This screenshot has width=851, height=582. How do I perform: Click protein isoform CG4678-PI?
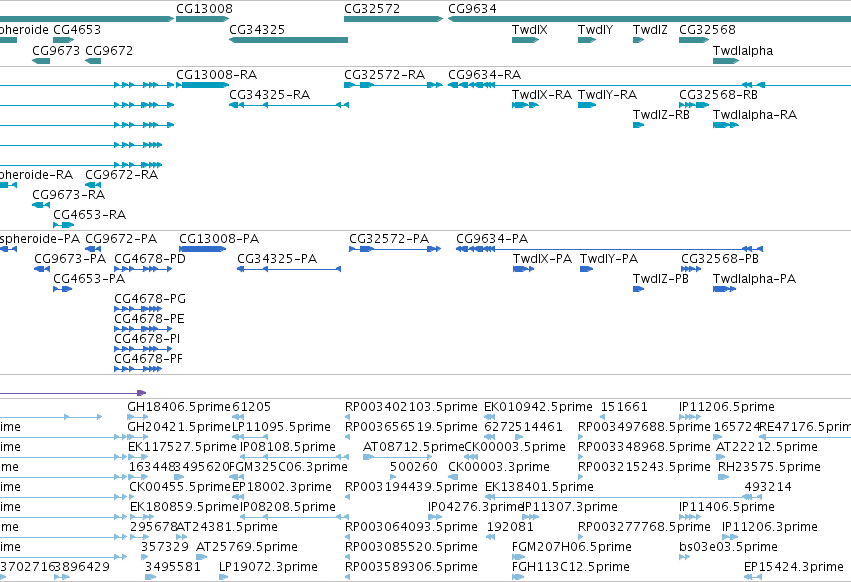pyautogui.click(x=143, y=349)
